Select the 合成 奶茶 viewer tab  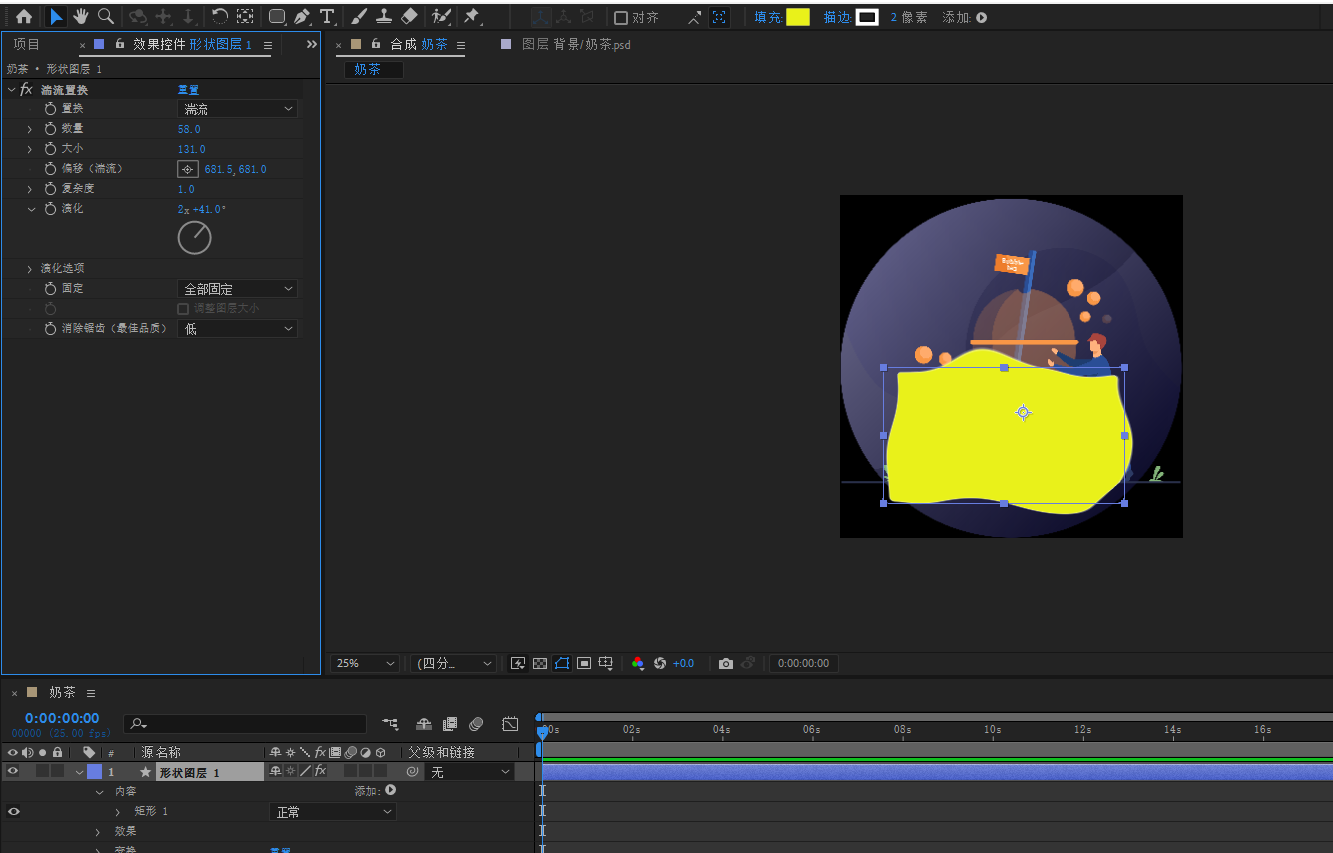click(419, 44)
